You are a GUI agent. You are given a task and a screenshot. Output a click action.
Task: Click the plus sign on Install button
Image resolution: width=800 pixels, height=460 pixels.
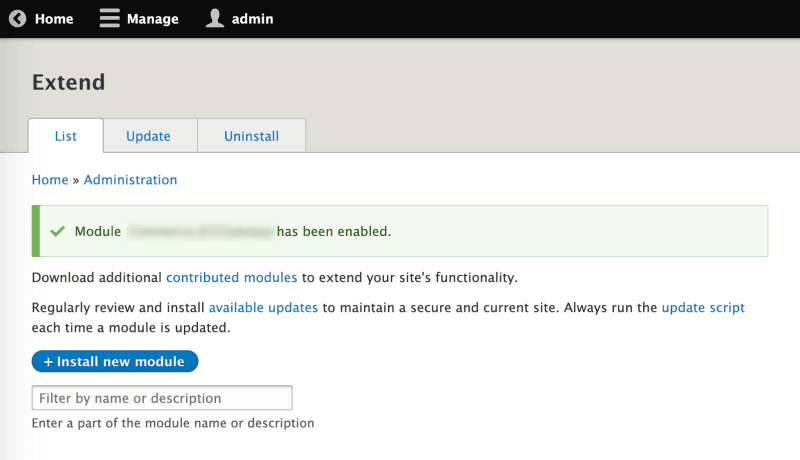tap(48, 361)
